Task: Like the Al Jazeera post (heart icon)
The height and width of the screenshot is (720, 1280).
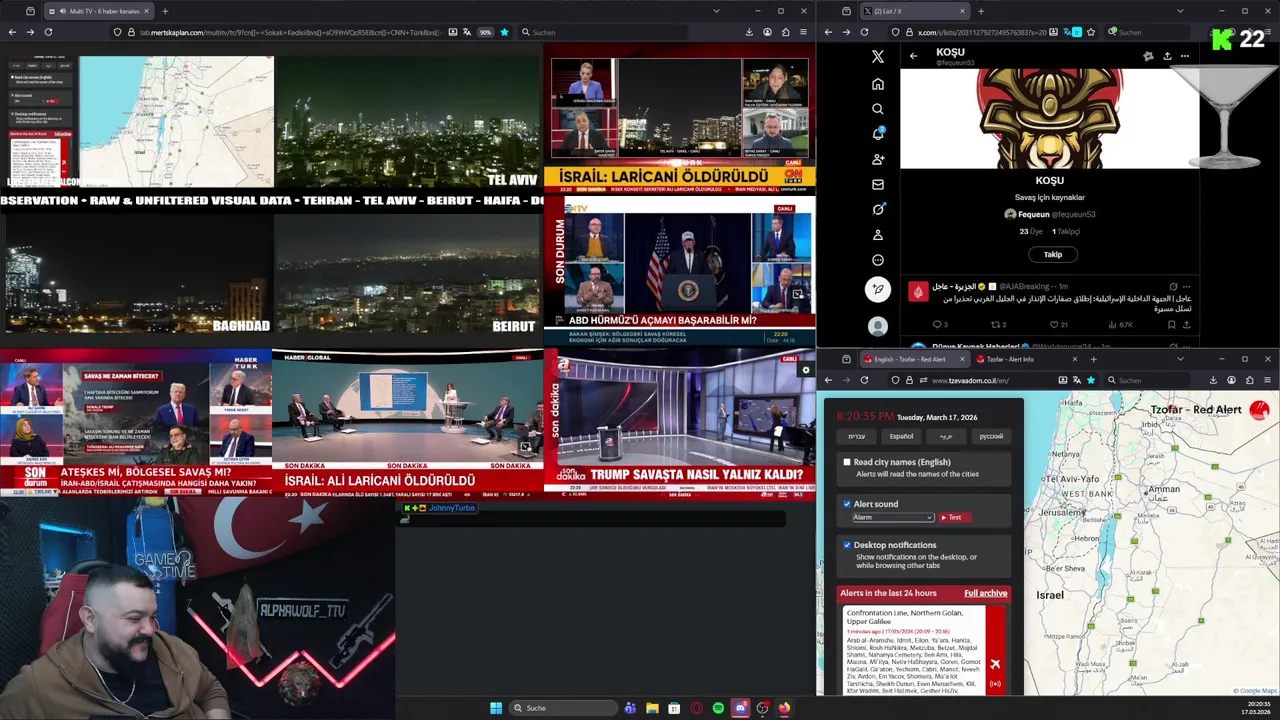Action: coord(1054,324)
